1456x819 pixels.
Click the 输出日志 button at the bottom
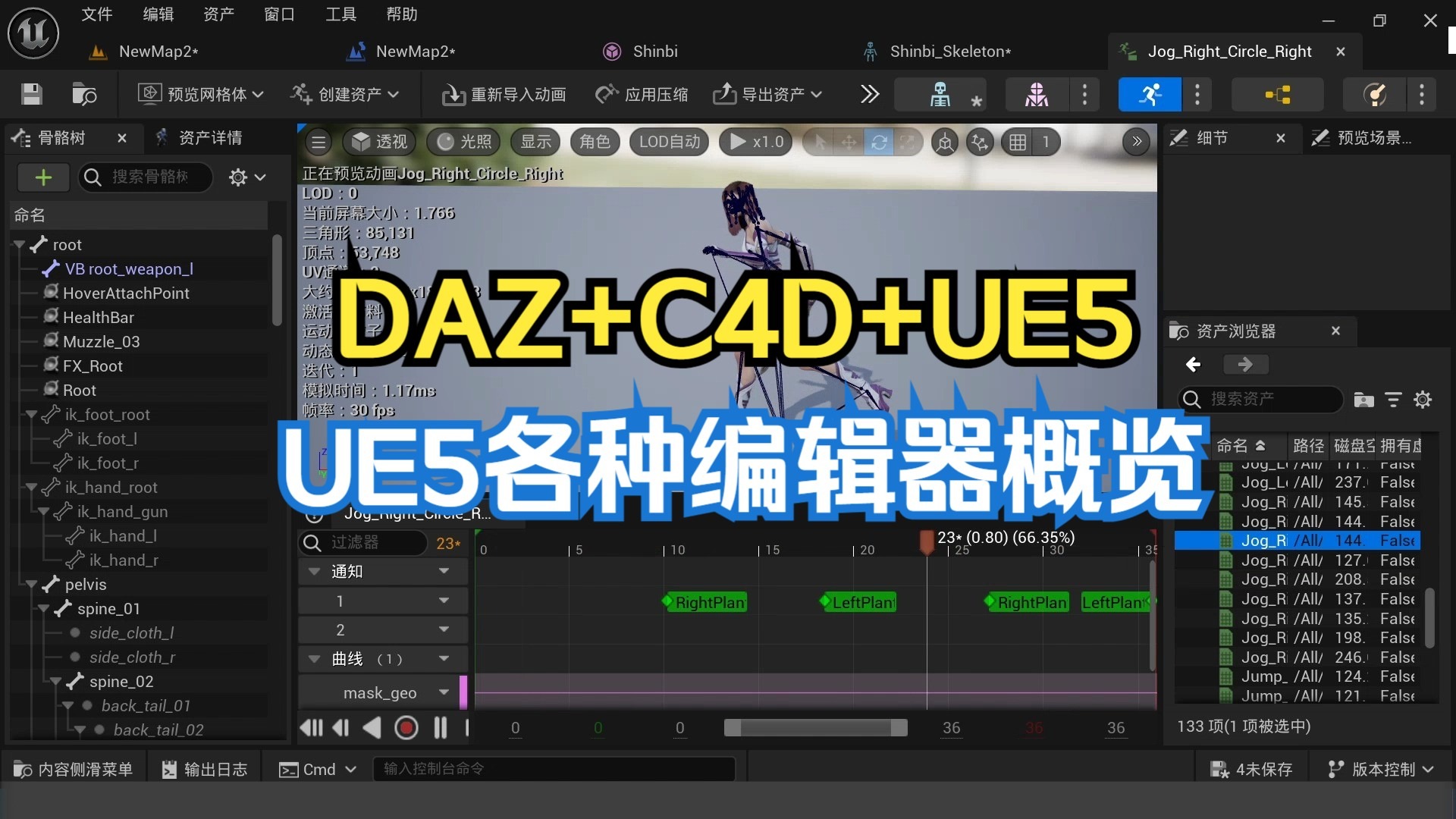pyautogui.click(x=204, y=768)
